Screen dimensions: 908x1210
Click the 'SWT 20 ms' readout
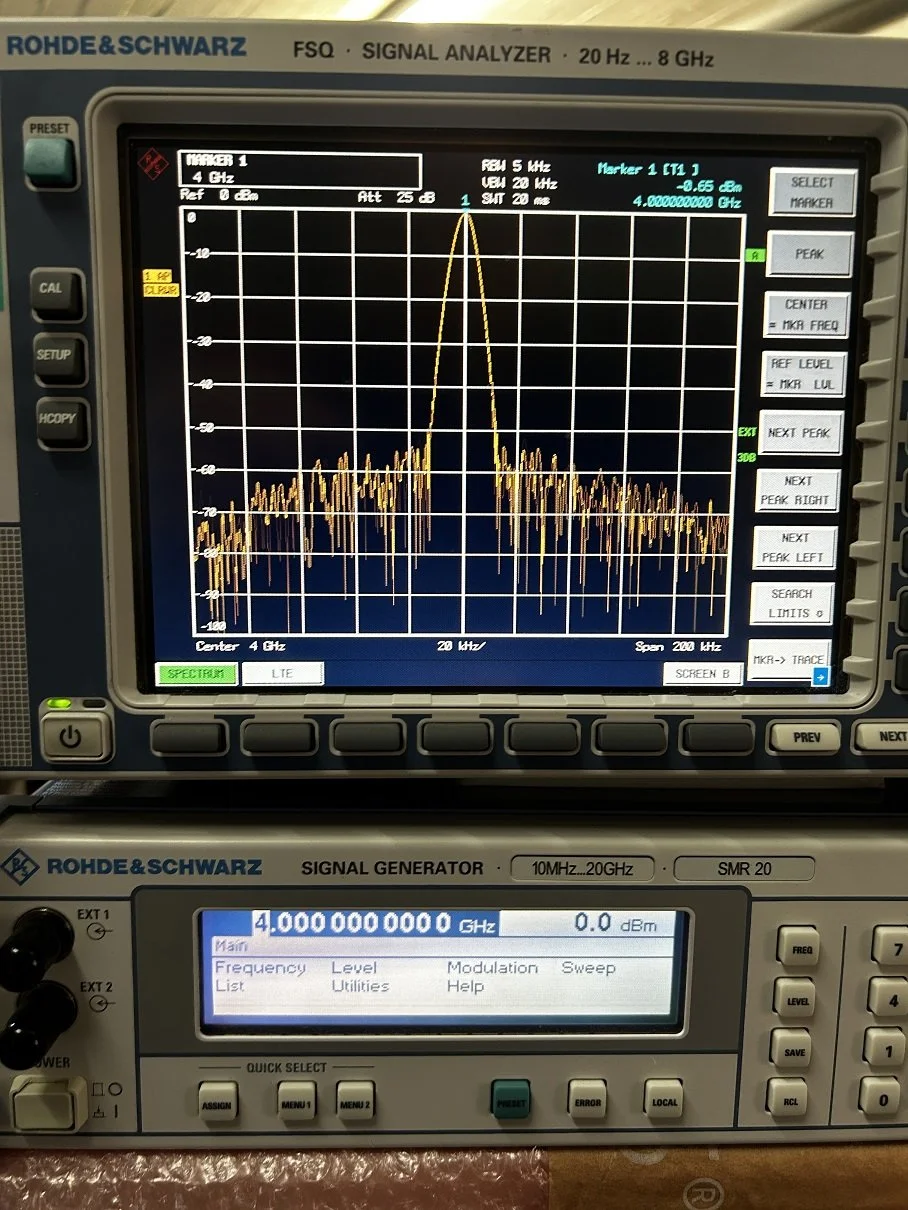click(515, 200)
